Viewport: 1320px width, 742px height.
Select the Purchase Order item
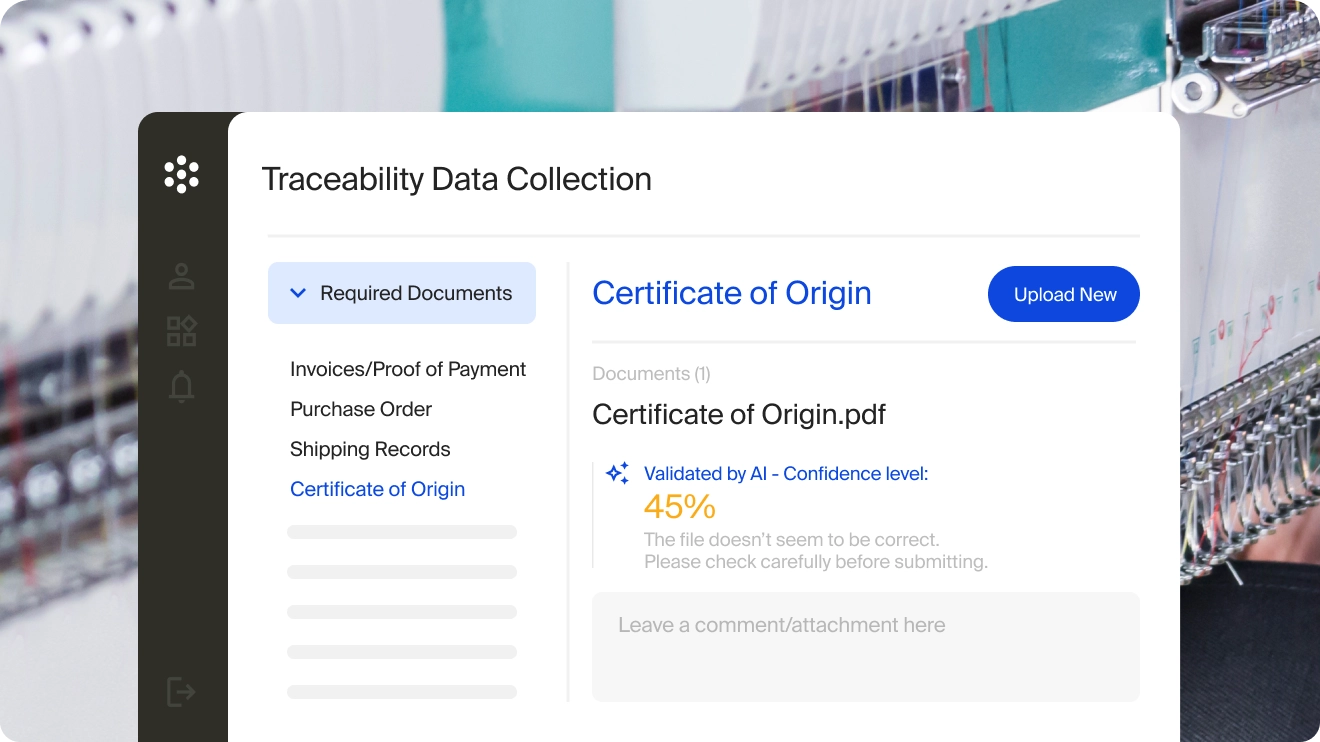pyautogui.click(x=361, y=409)
